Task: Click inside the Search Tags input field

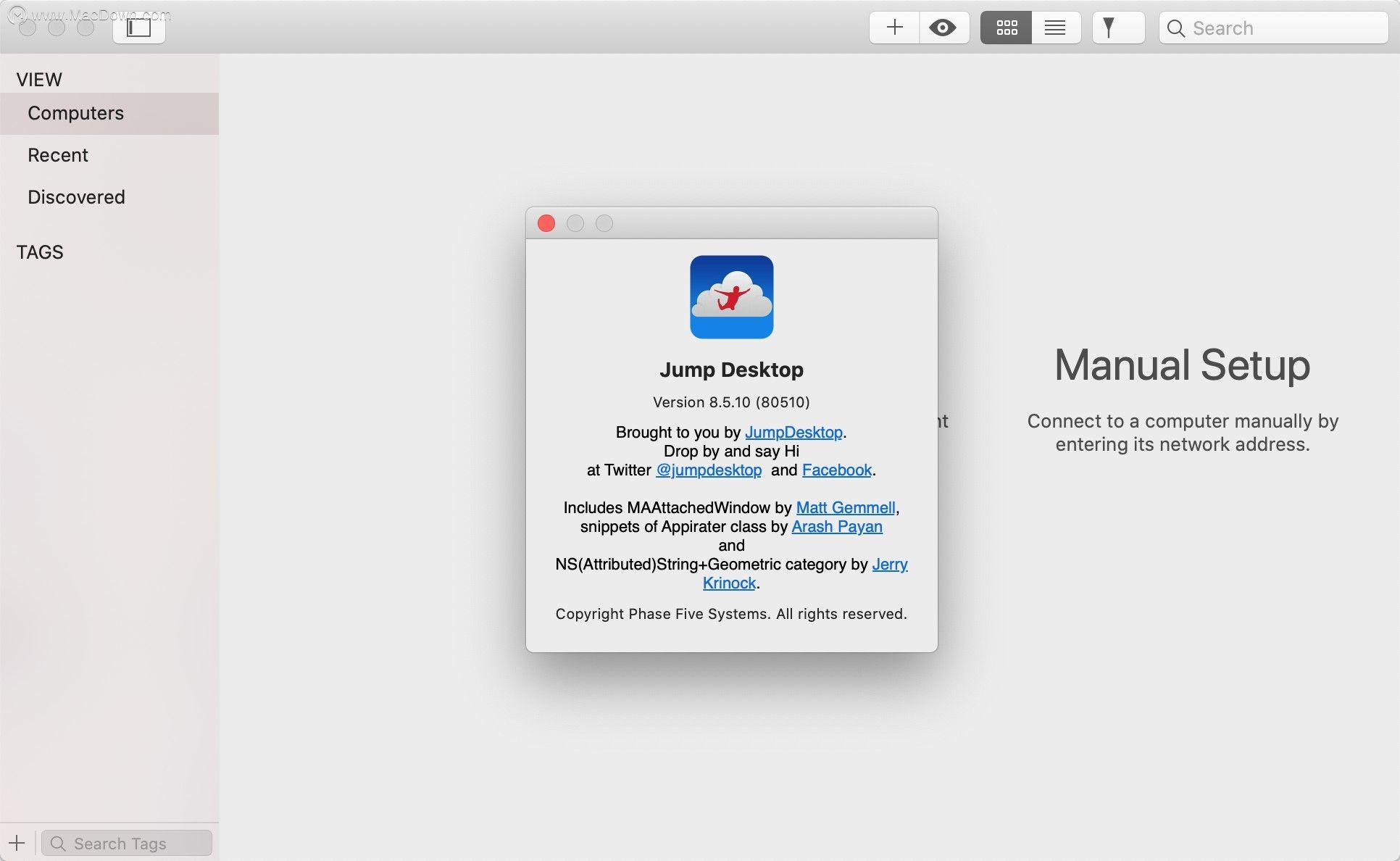Action: click(127, 843)
